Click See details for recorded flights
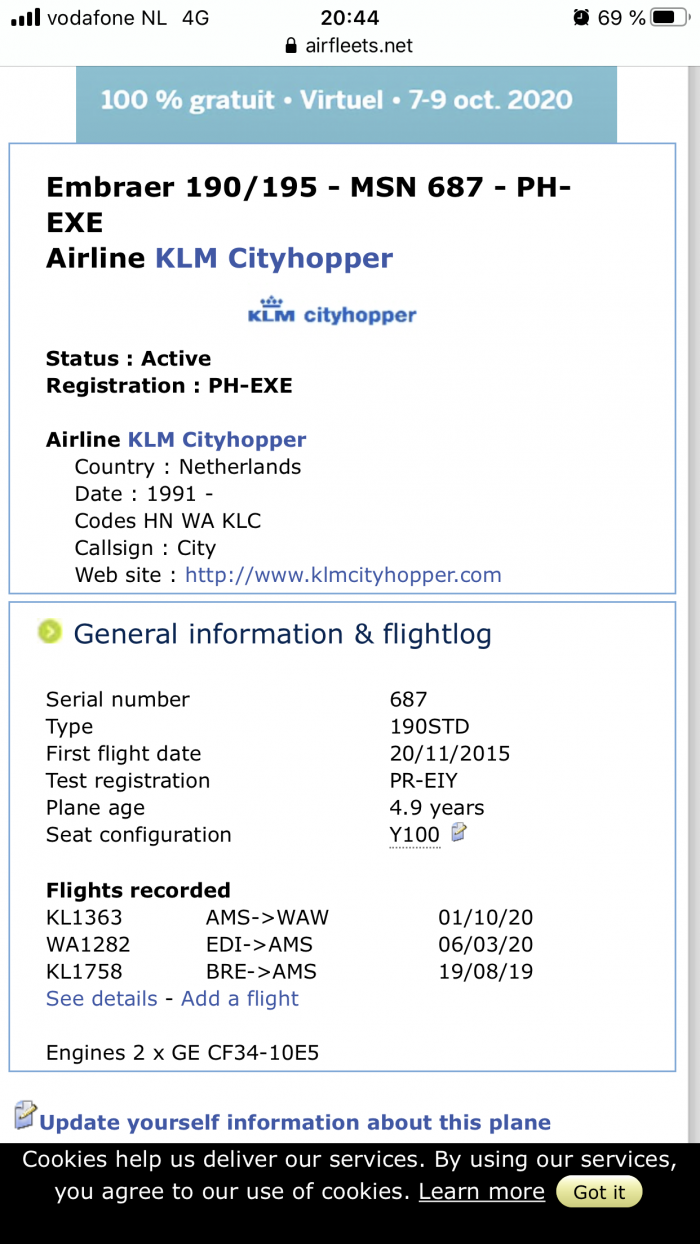The width and height of the screenshot is (700, 1244). pyautogui.click(x=102, y=998)
